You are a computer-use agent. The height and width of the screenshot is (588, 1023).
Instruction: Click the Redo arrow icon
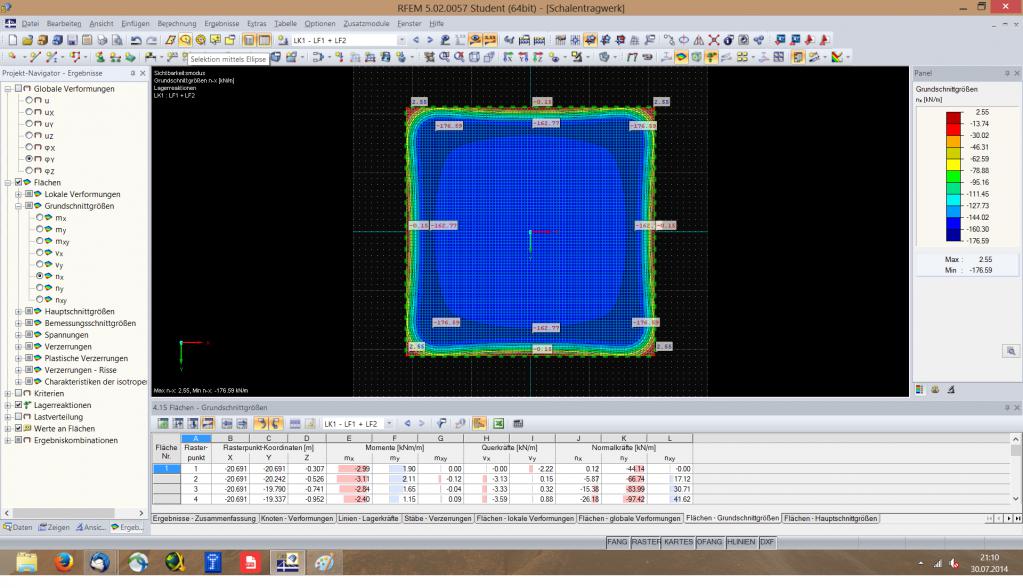coord(151,40)
